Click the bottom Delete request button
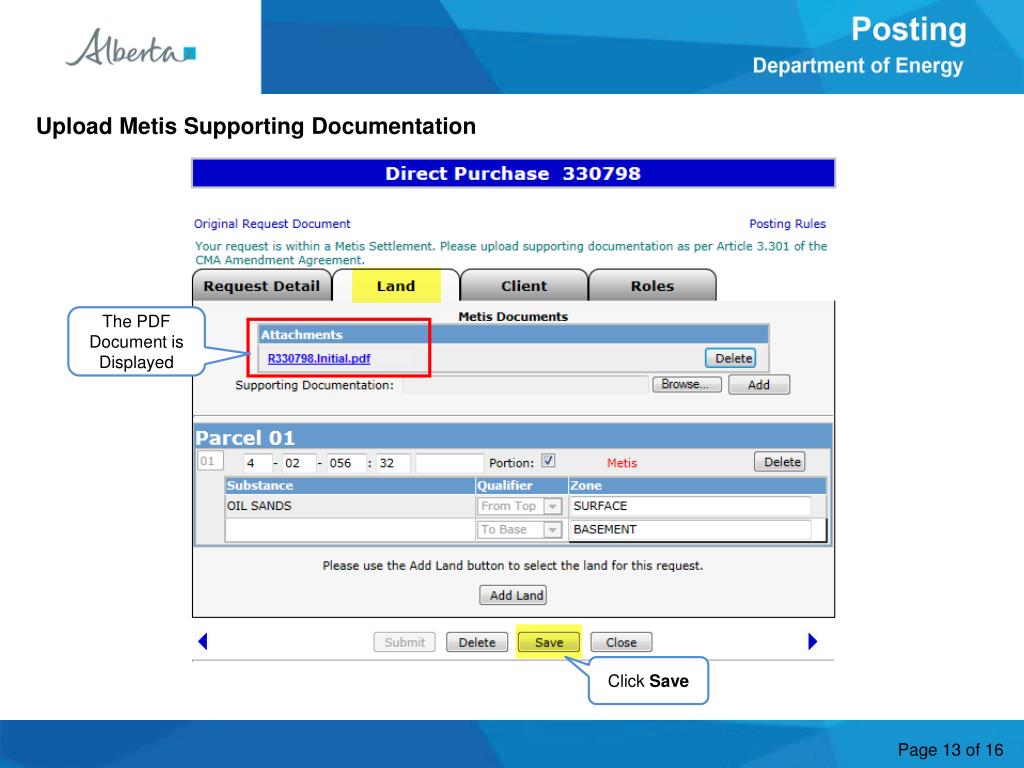The width and height of the screenshot is (1024, 768). pyautogui.click(x=477, y=643)
